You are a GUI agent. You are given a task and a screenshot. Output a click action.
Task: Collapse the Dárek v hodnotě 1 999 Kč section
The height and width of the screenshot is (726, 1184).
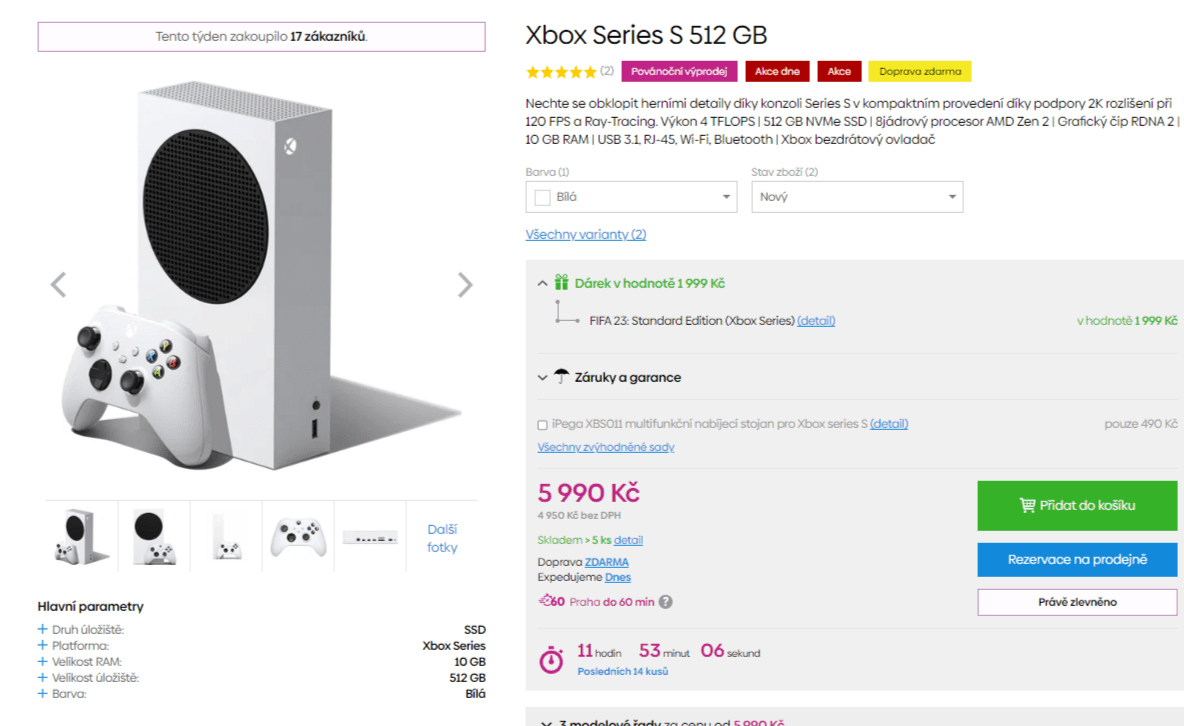[542, 283]
